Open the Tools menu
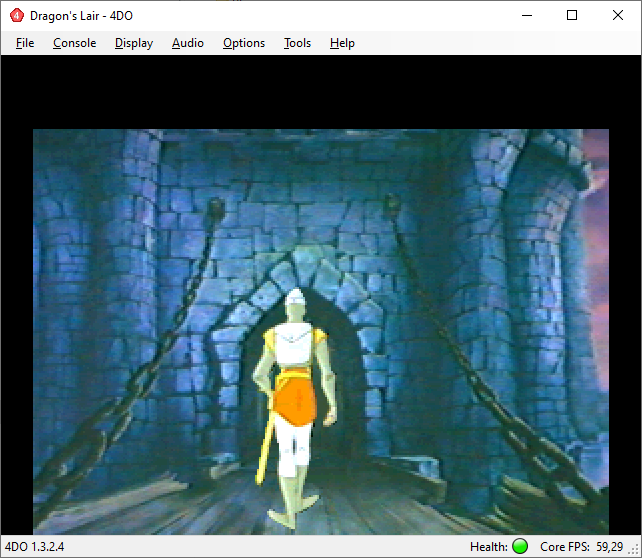The height and width of the screenshot is (558, 642). (297, 43)
